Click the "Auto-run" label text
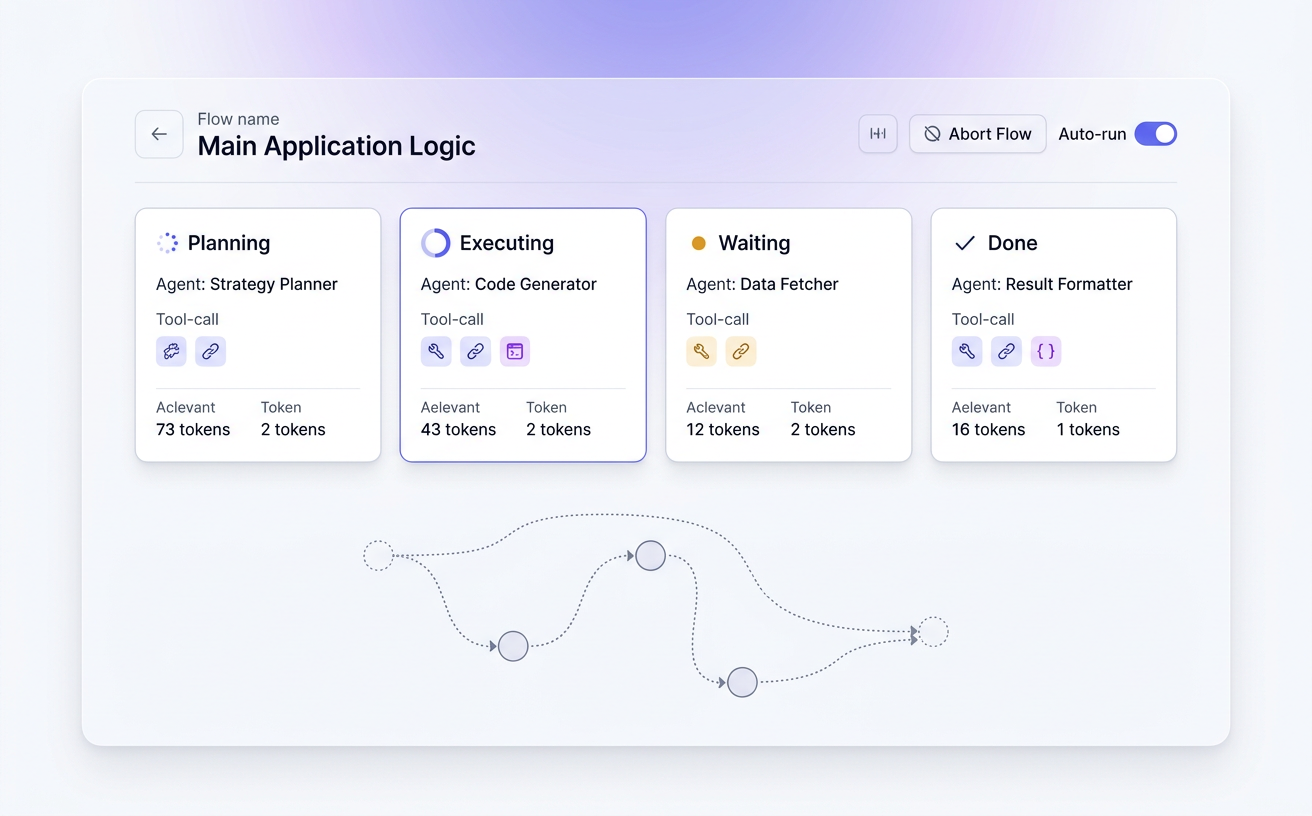The height and width of the screenshot is (816, 1312). pyautogui.click(x=1092, y=134)
